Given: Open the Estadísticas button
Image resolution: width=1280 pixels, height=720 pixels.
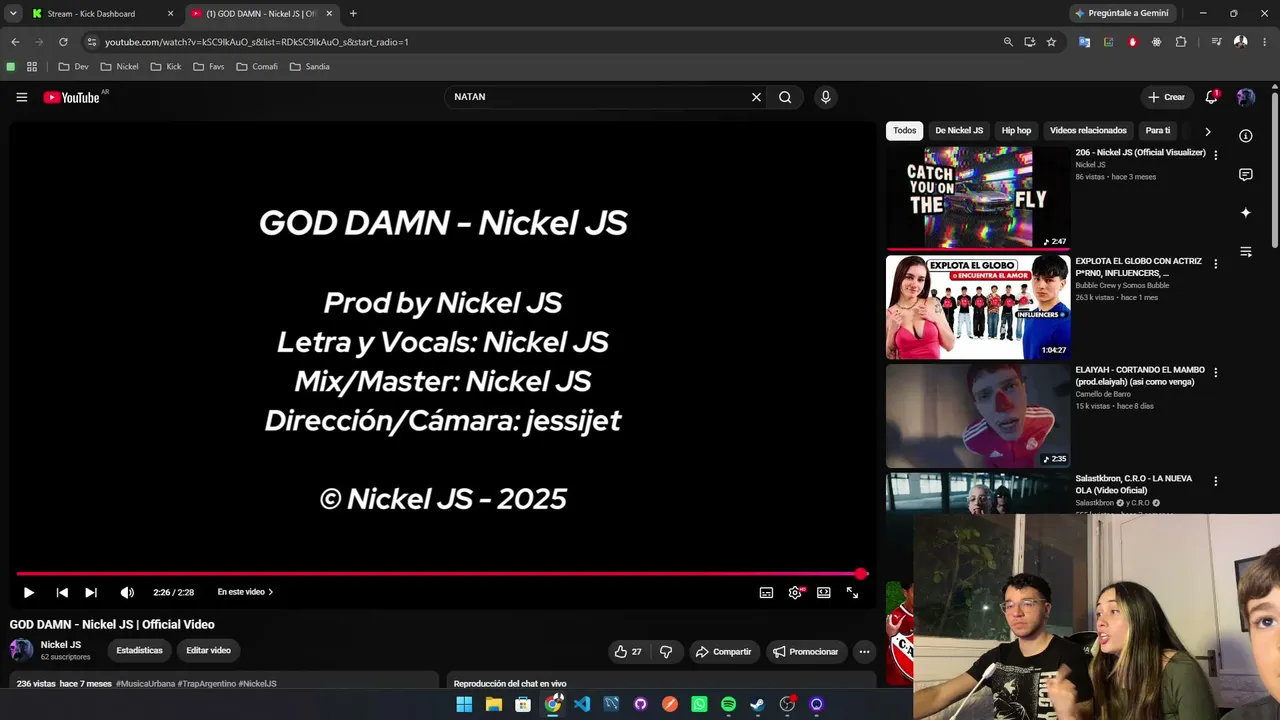Looking at the screenshot, I should coord(139,650).
